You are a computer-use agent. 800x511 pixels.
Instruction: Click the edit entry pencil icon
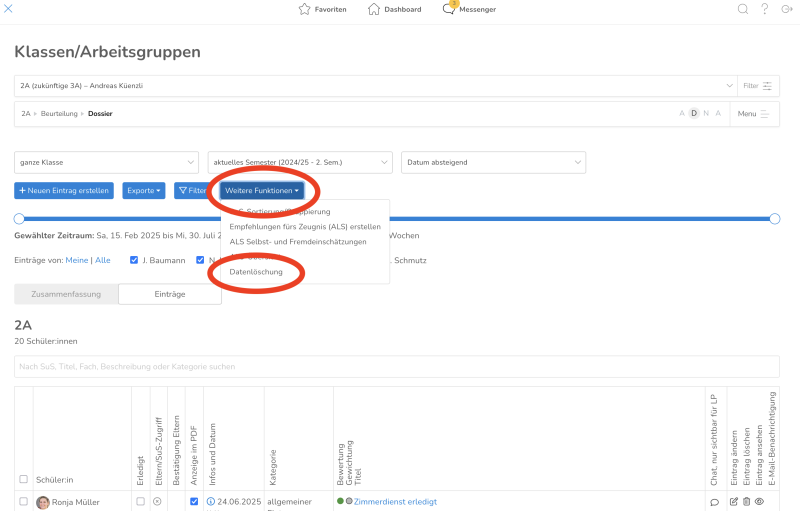[733, 502]
